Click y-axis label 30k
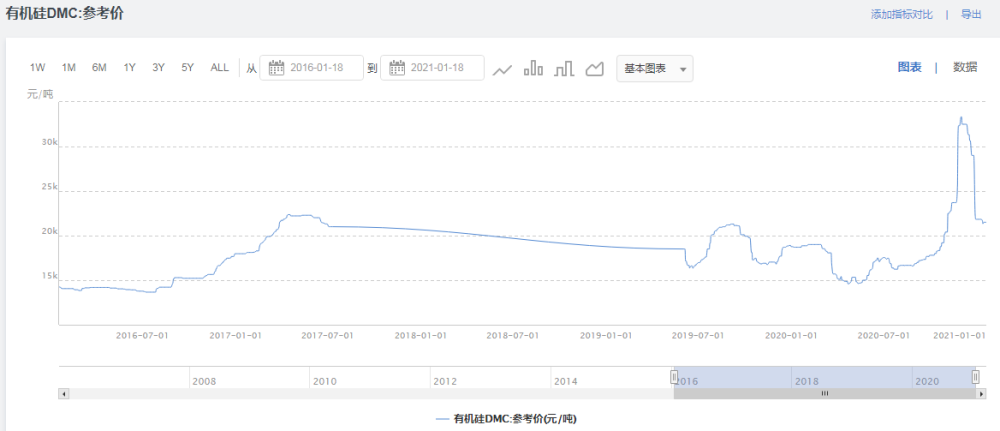This screenshot has width=1000, height=431. (x=50, y=143)
